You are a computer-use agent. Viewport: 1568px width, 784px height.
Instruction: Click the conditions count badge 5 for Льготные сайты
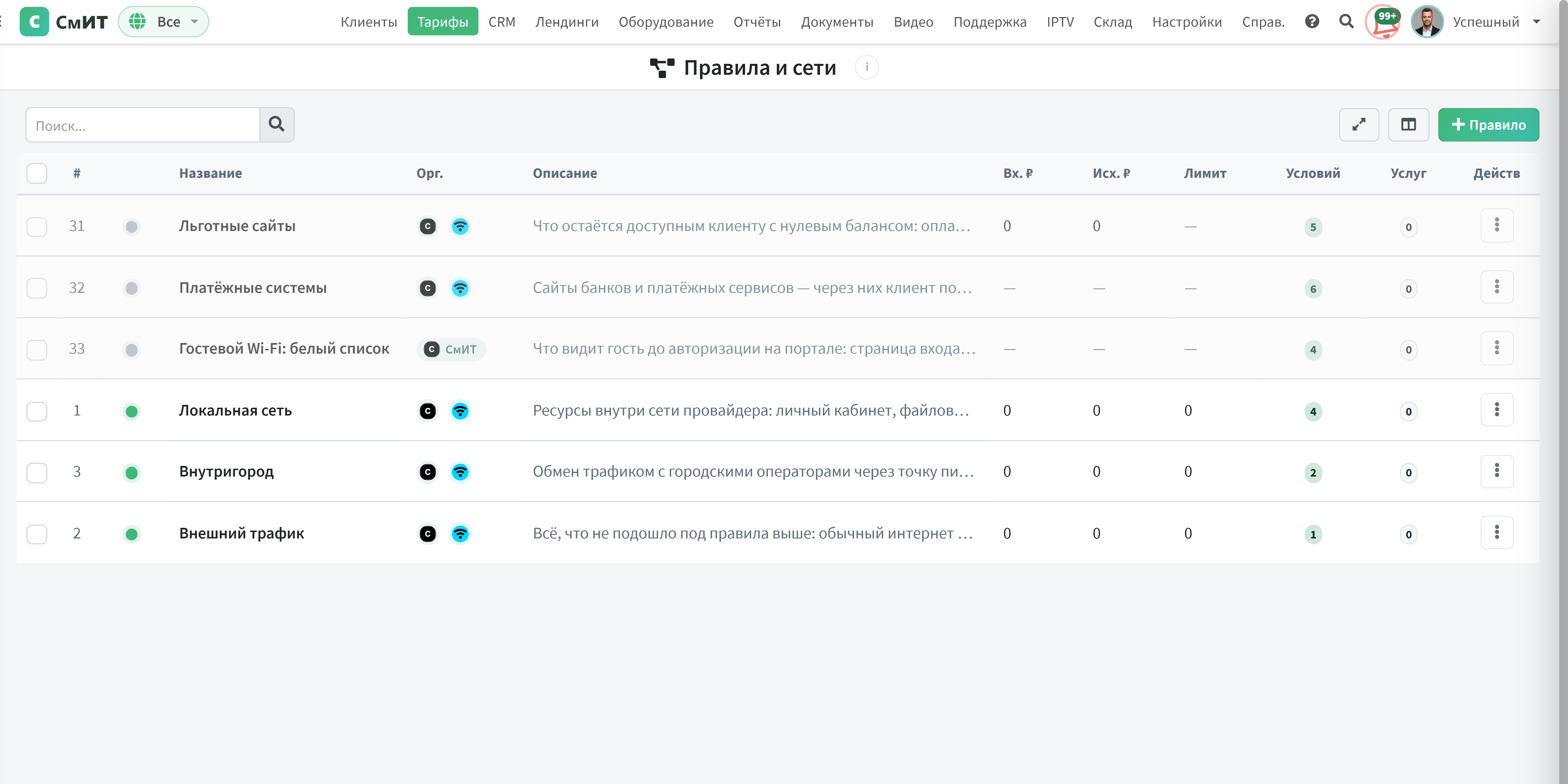[x=1313, y=228]
